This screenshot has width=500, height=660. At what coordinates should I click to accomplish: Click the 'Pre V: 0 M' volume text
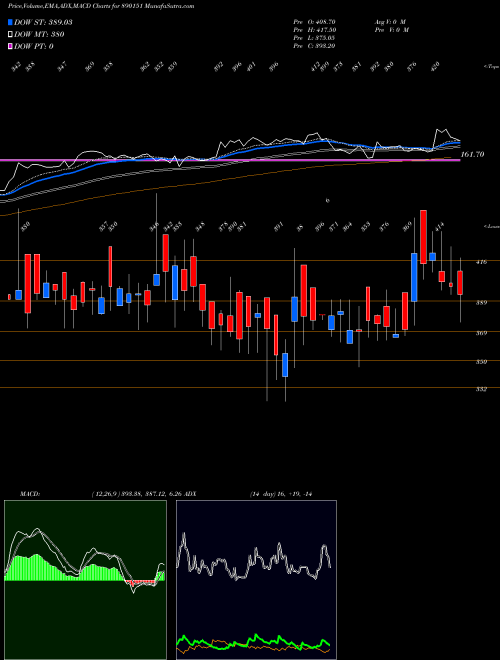pos(391,30)
